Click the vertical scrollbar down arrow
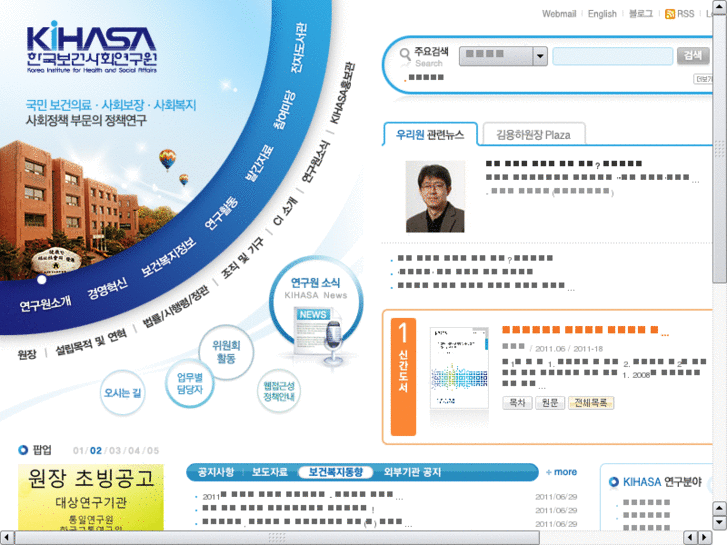The width and height of the screenshot is (727, 545). point(719,523)
